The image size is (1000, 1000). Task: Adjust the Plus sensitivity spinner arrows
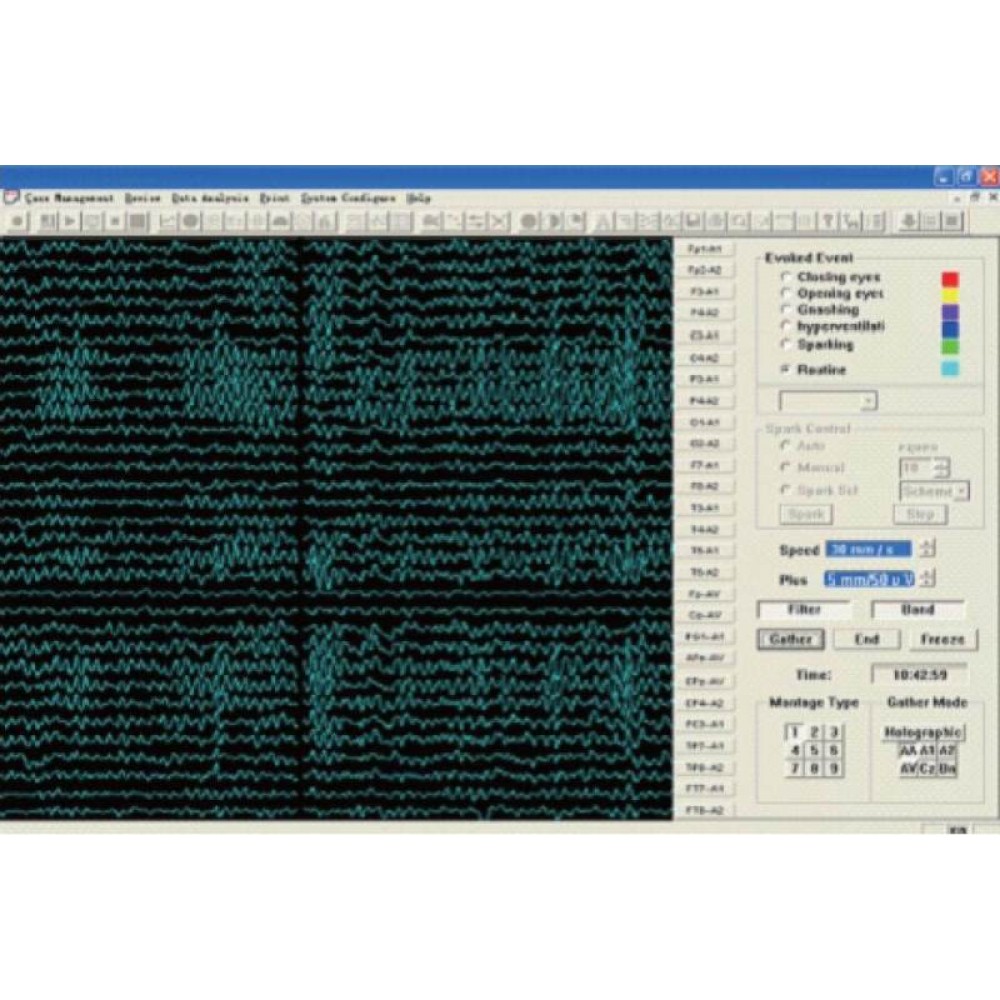coord(928,579)
